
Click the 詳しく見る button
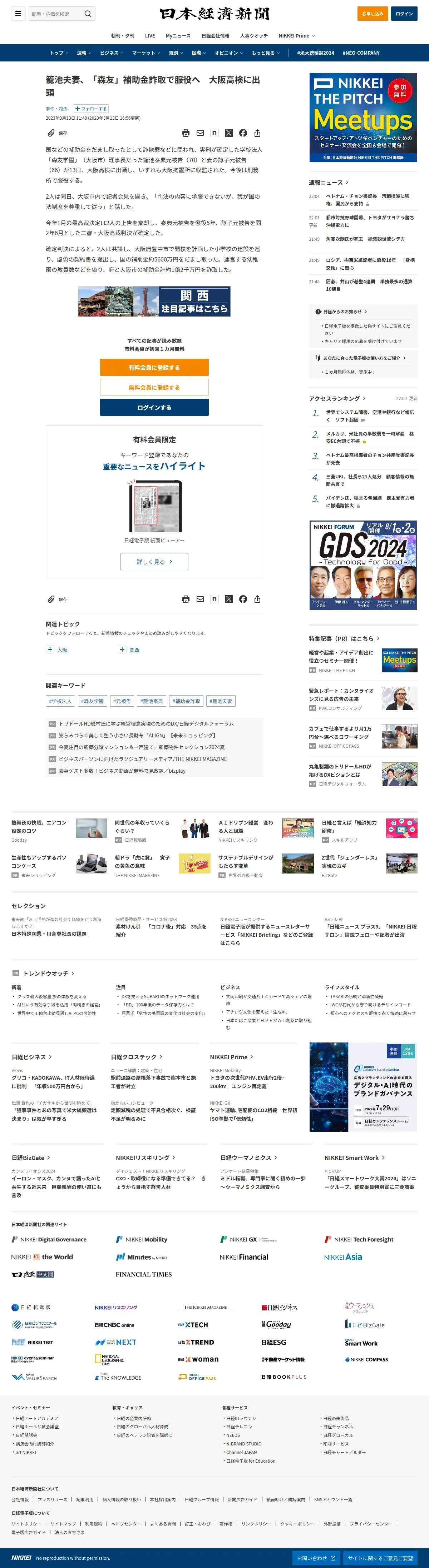pos(154,561)
